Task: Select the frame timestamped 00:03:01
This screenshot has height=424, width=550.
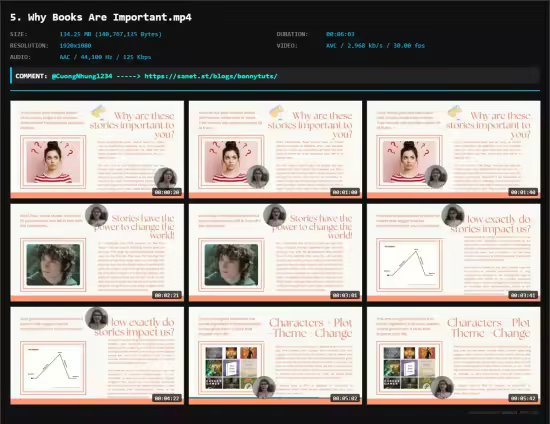Action: point(275,253)
